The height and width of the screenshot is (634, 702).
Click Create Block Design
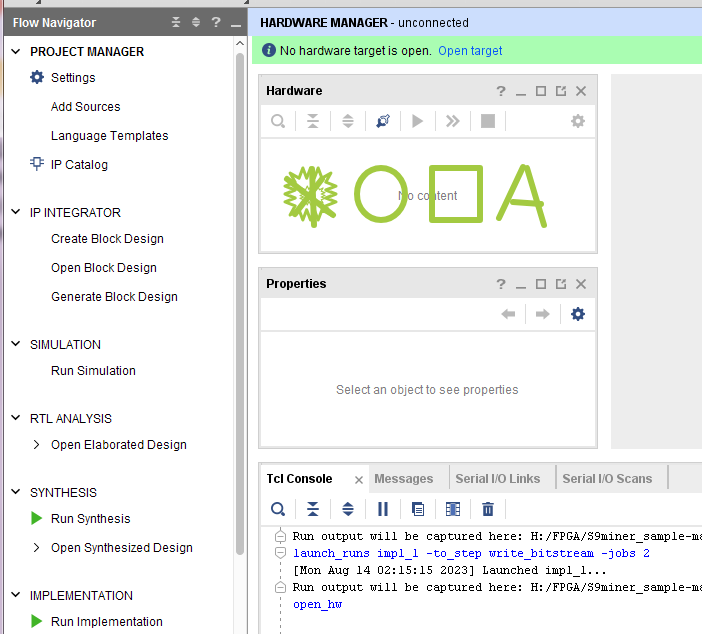click(x=107, y=239)
